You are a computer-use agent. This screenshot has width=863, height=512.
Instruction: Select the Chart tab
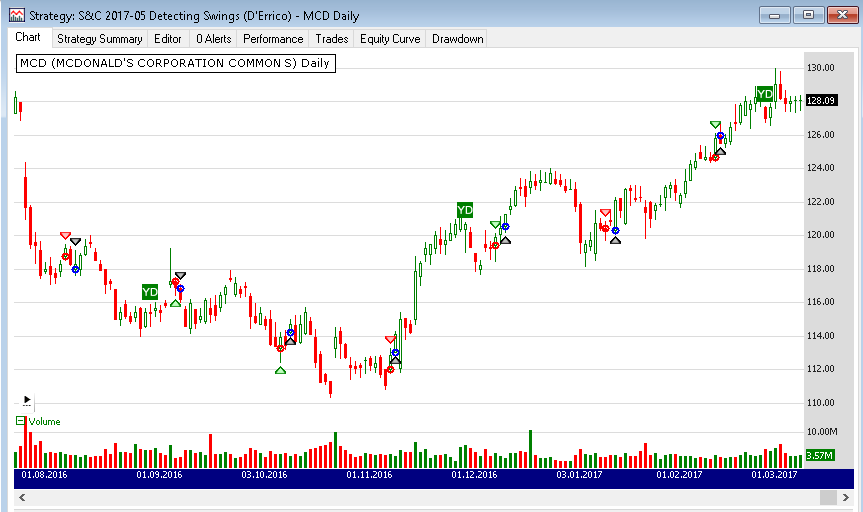coord(28,38)
